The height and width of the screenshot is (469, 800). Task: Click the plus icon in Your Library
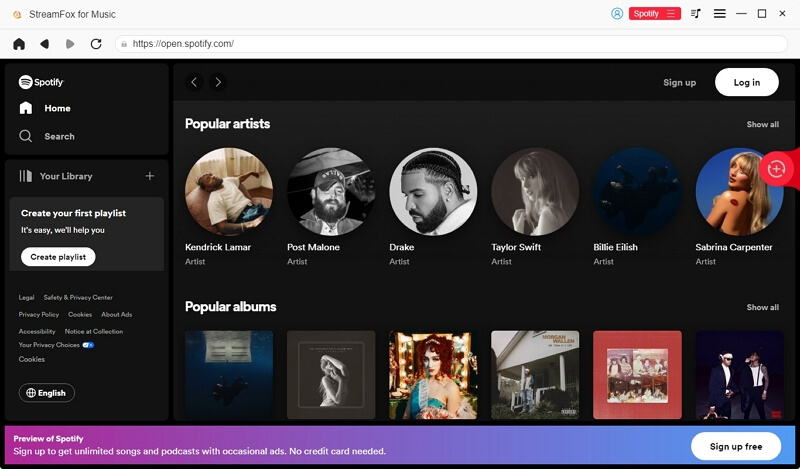pyautogui.click(x=150, y=176)
